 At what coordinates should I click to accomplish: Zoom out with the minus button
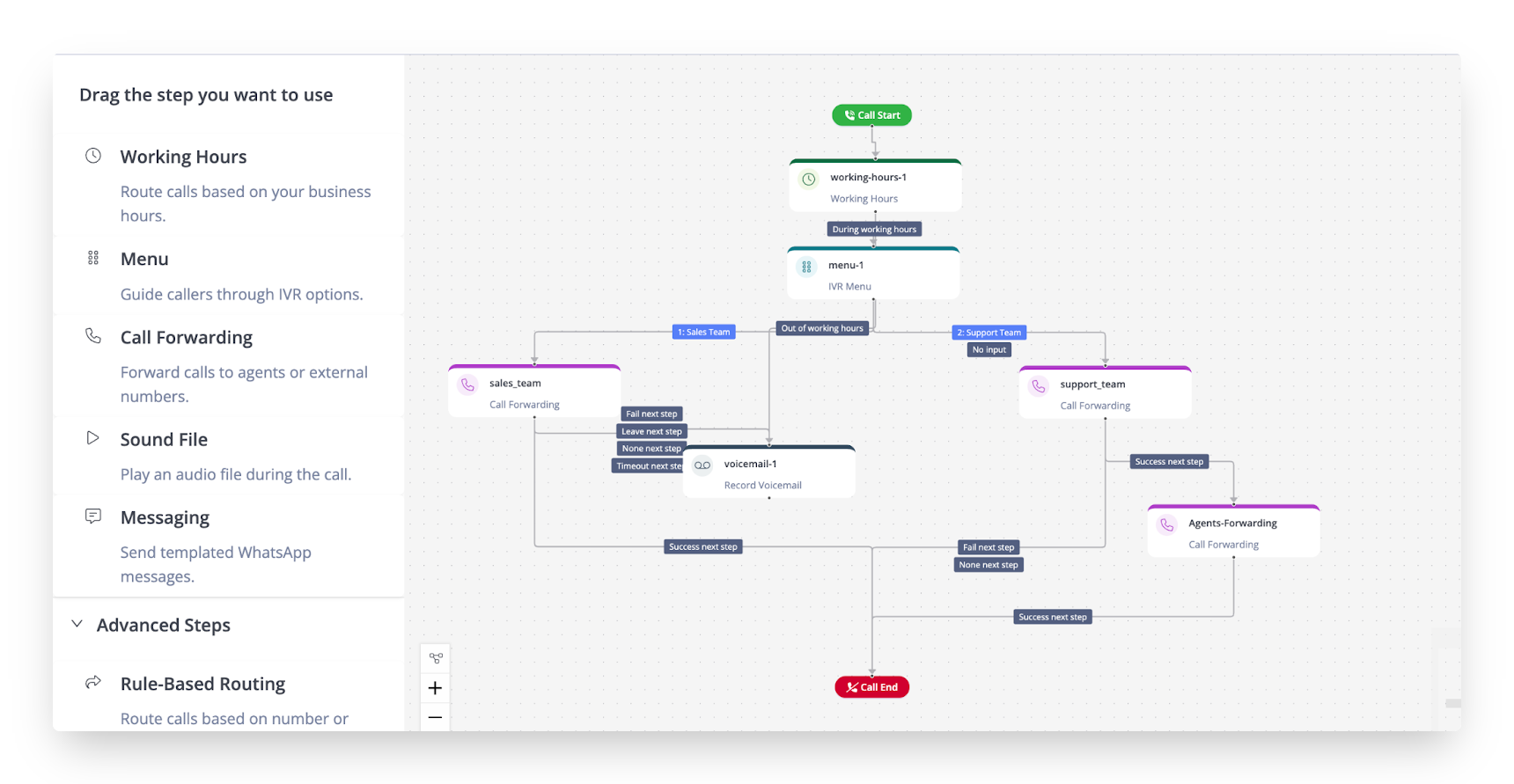click(436, 717)
